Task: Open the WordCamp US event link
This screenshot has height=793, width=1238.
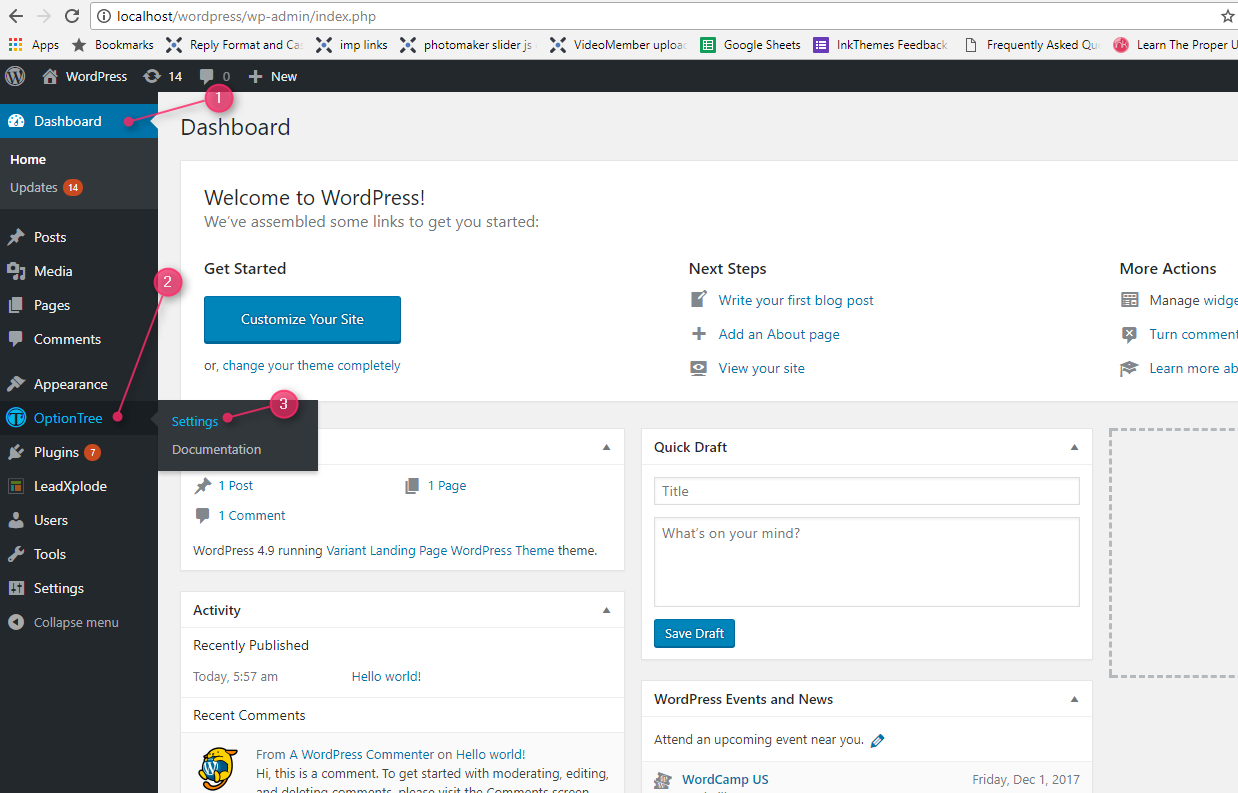Action: [x=725, y=780]
